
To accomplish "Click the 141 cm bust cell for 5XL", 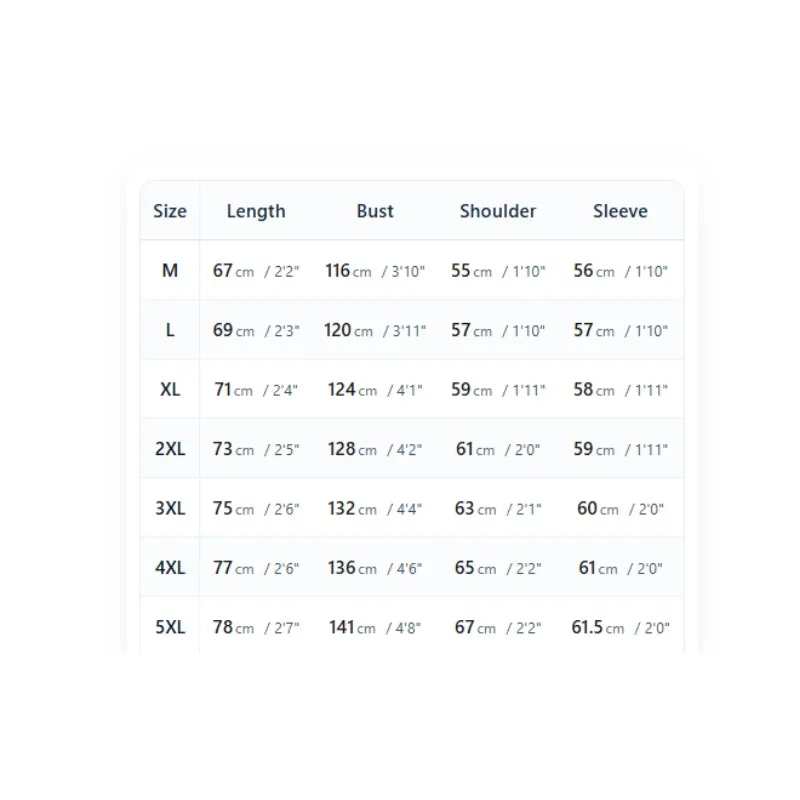I will coord(375,628).
